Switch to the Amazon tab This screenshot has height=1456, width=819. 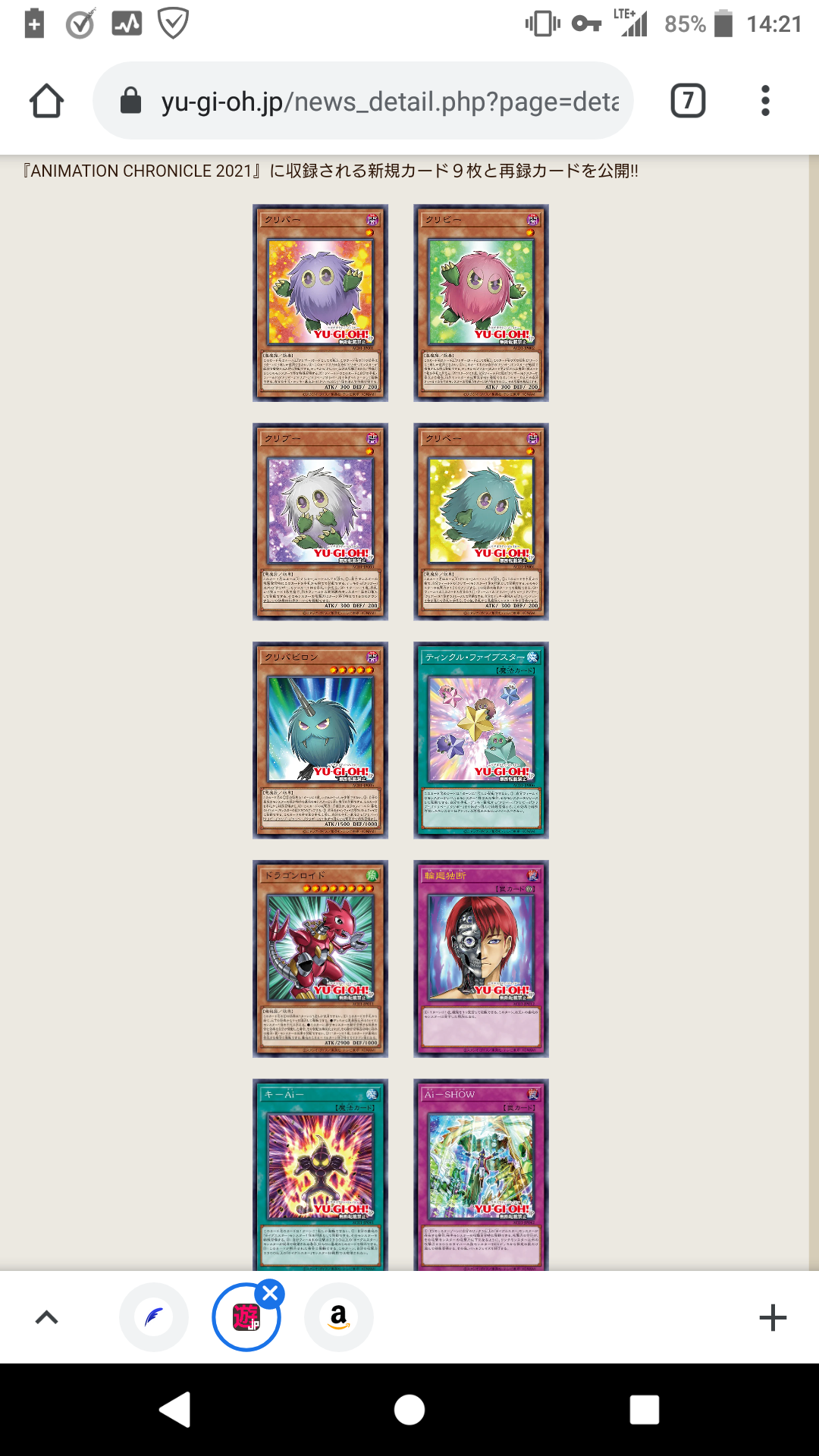coord(339,1317)
